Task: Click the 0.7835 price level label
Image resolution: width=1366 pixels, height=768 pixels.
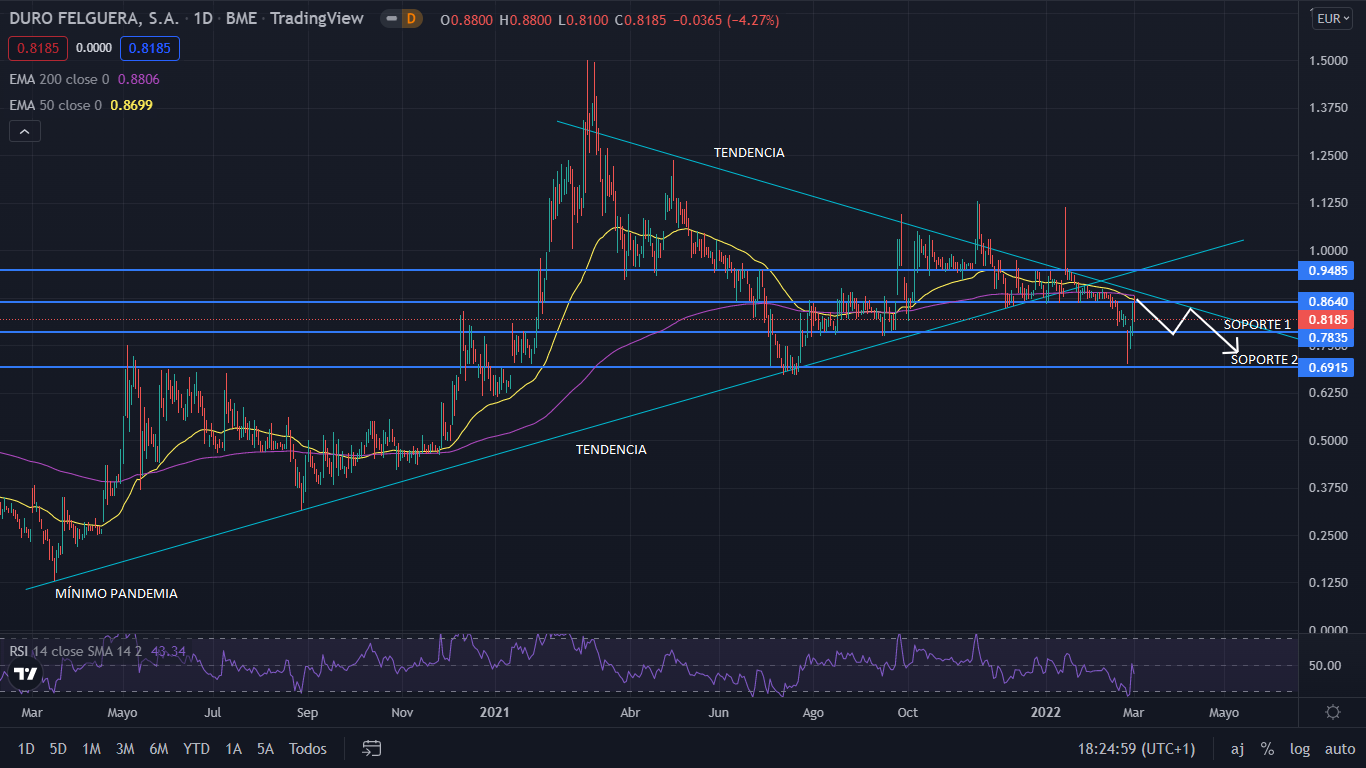Action: tap(1328, 338)
